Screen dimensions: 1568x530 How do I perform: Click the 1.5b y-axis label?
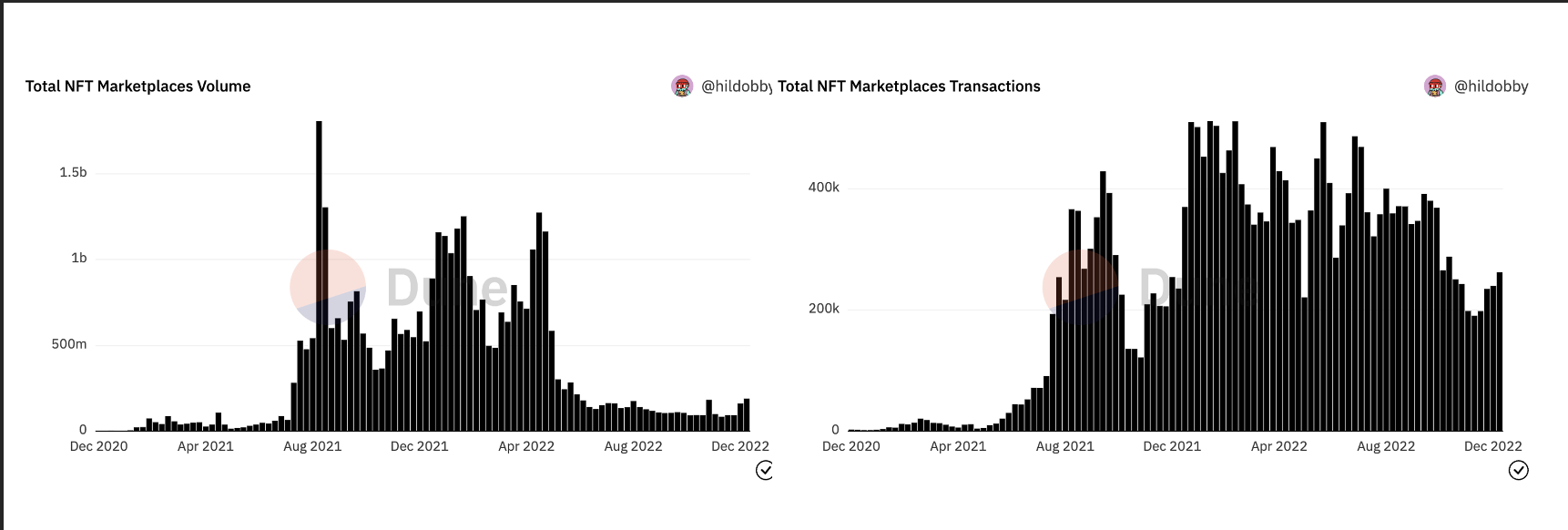[73, 172]
